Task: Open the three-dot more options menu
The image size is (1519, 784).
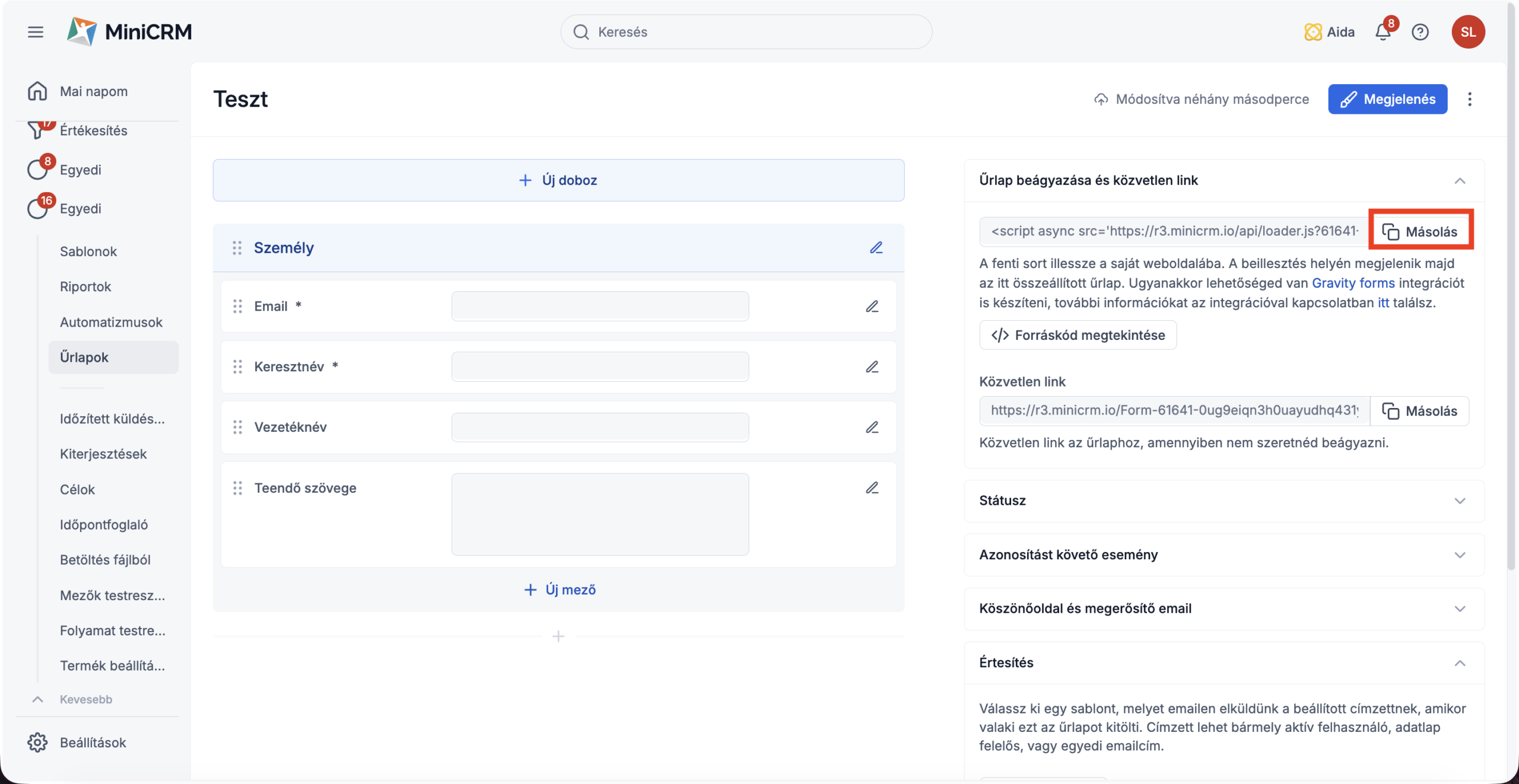Action: pos(1470,99)
